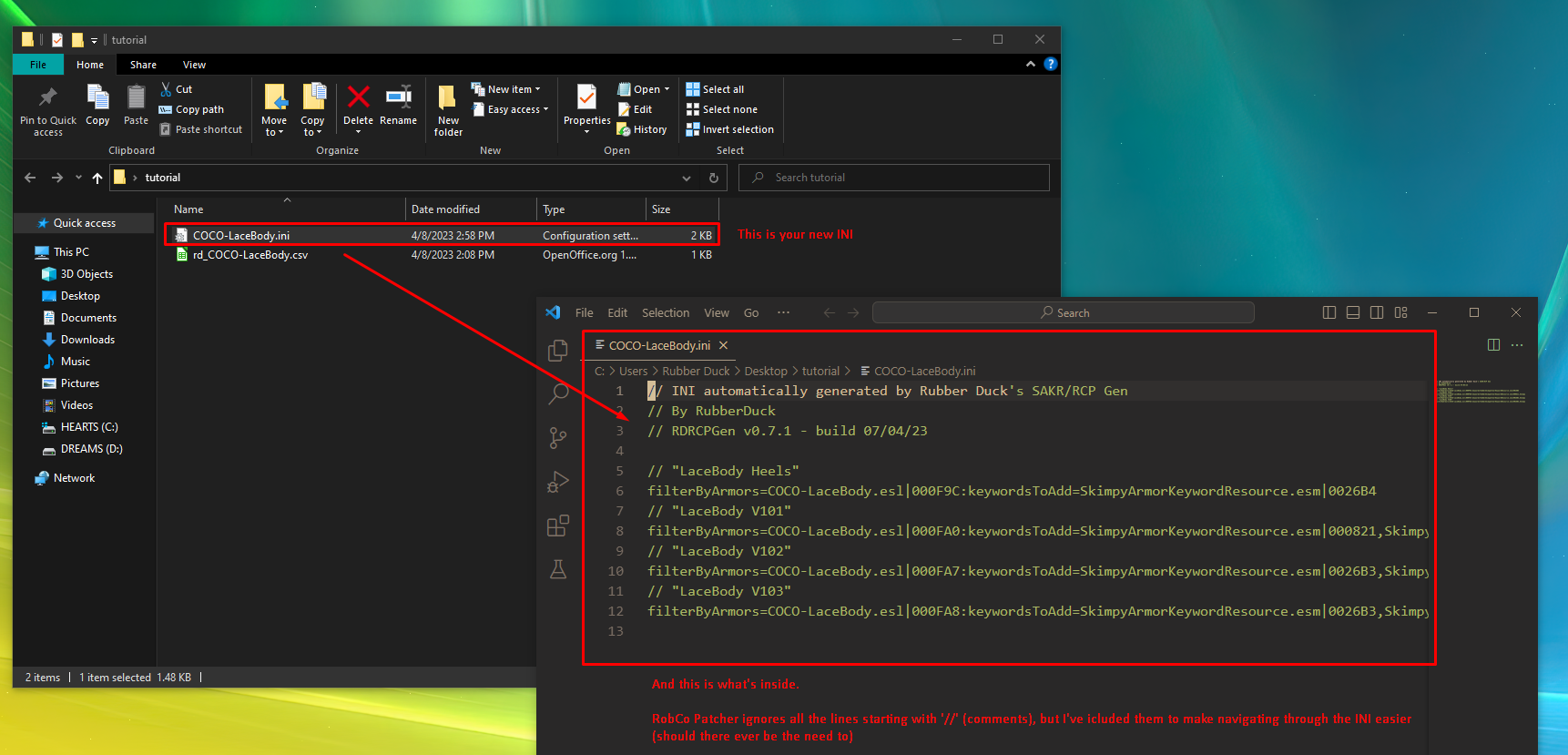1568x755 pixels.
Task: Click Edit in the Open group
Action: 636,109
